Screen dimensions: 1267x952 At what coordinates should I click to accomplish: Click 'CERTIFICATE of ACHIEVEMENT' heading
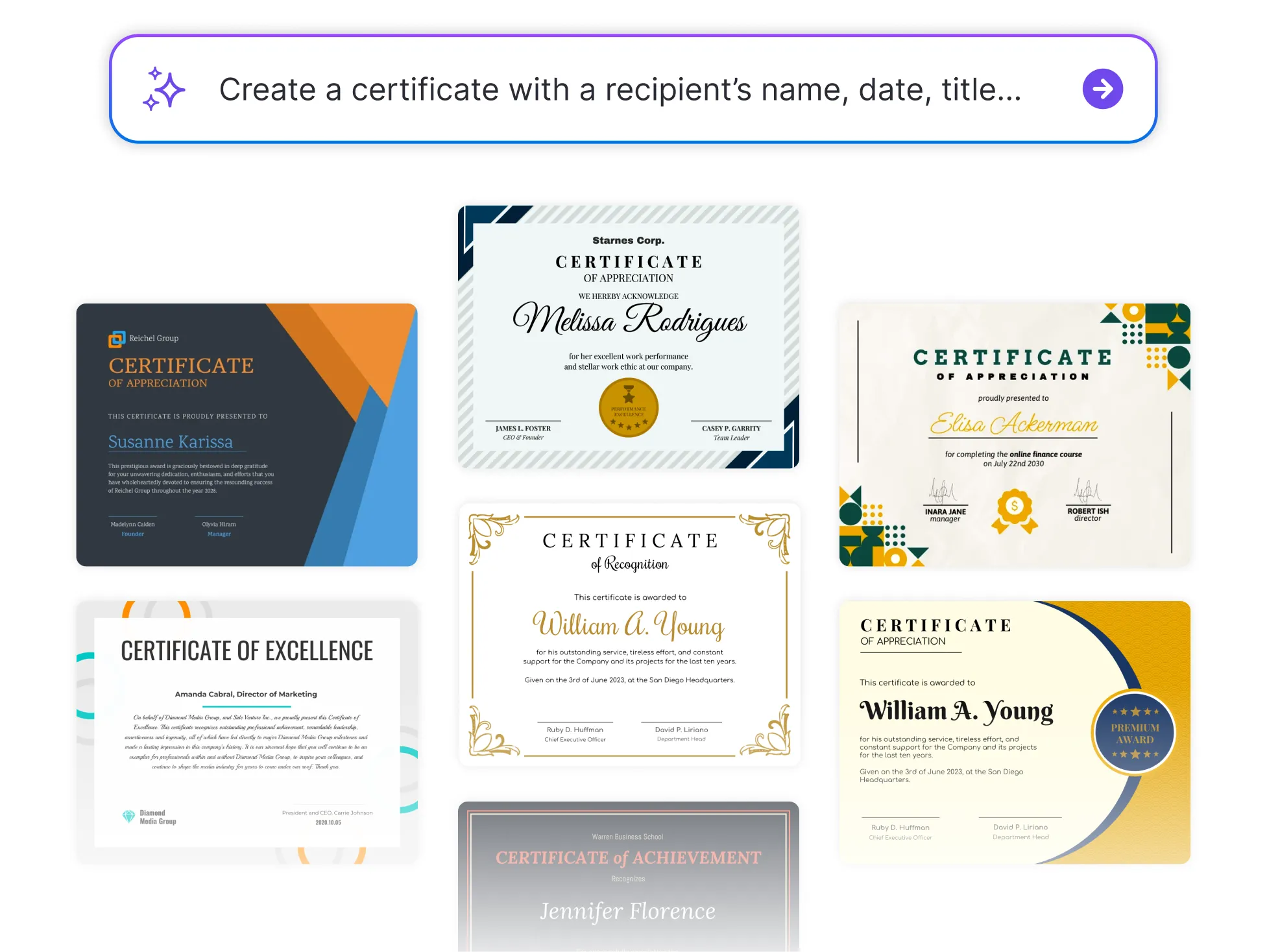point(628,858)
